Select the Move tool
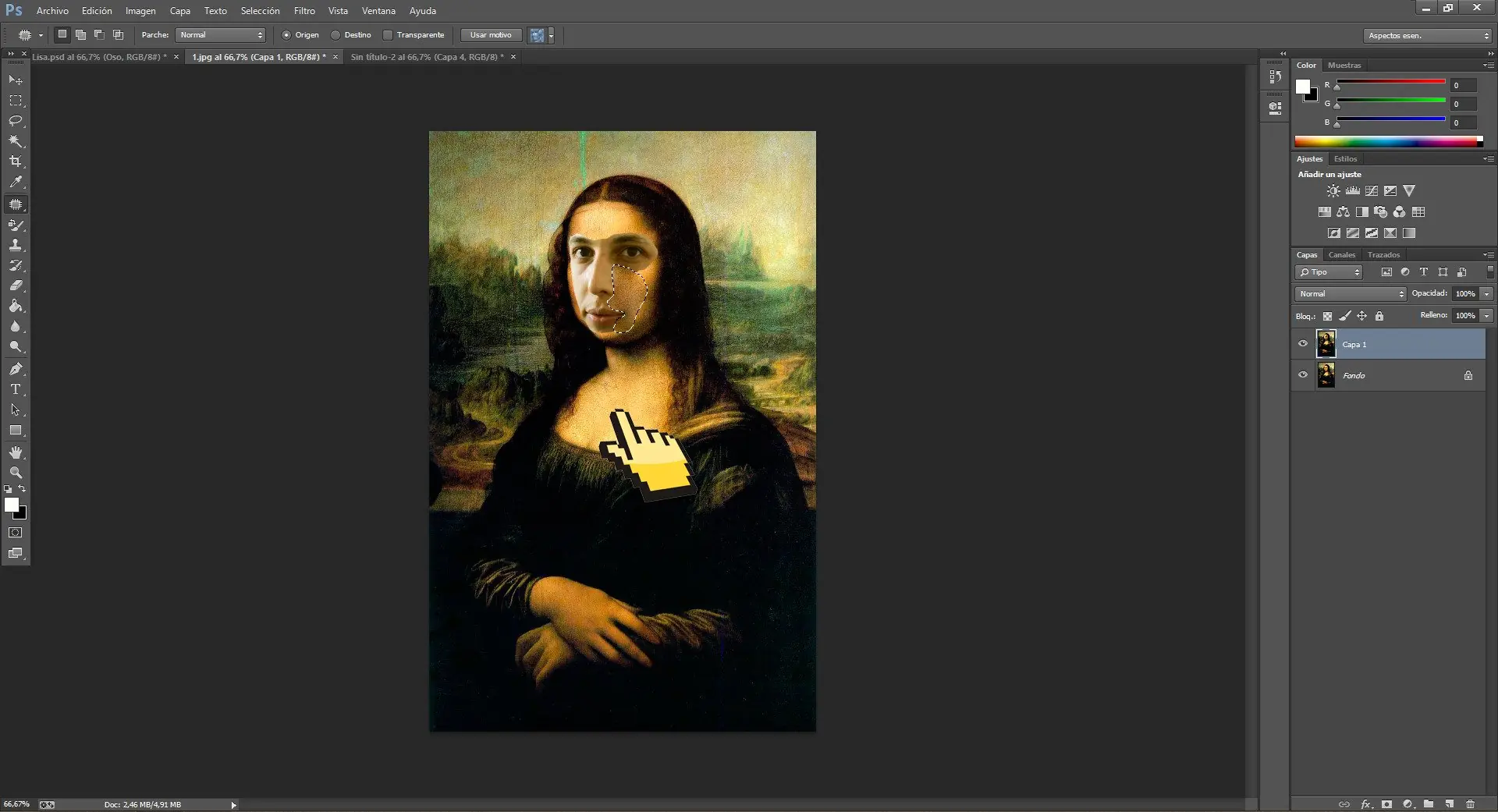The image size is (1498, 812). pos(16,80)
